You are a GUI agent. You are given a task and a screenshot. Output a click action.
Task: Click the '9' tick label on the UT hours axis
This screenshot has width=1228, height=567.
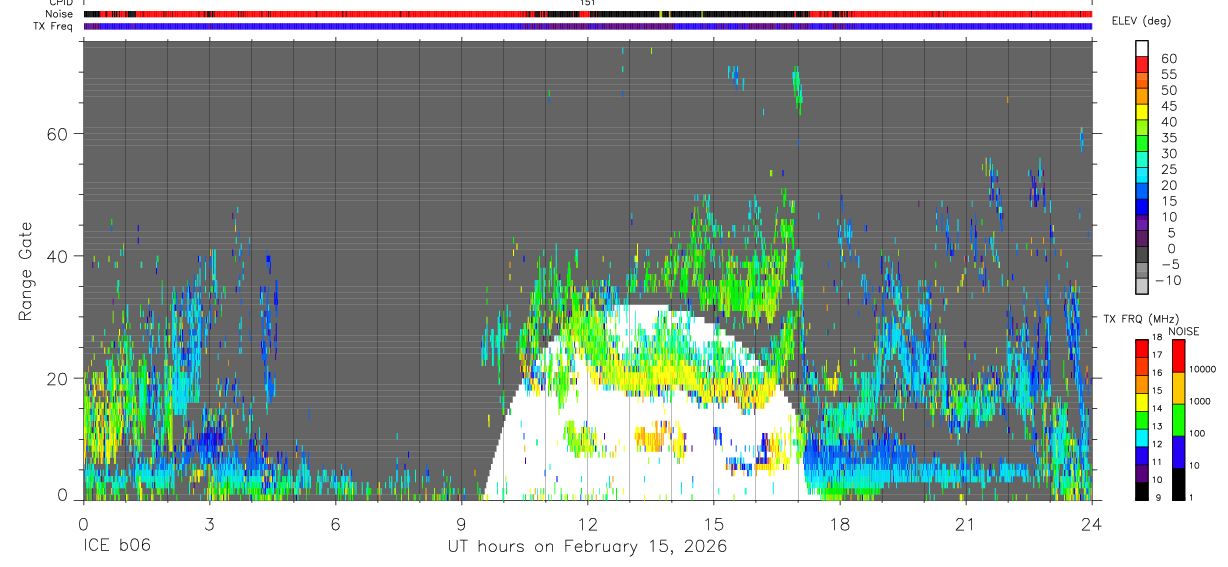point(461,523)
